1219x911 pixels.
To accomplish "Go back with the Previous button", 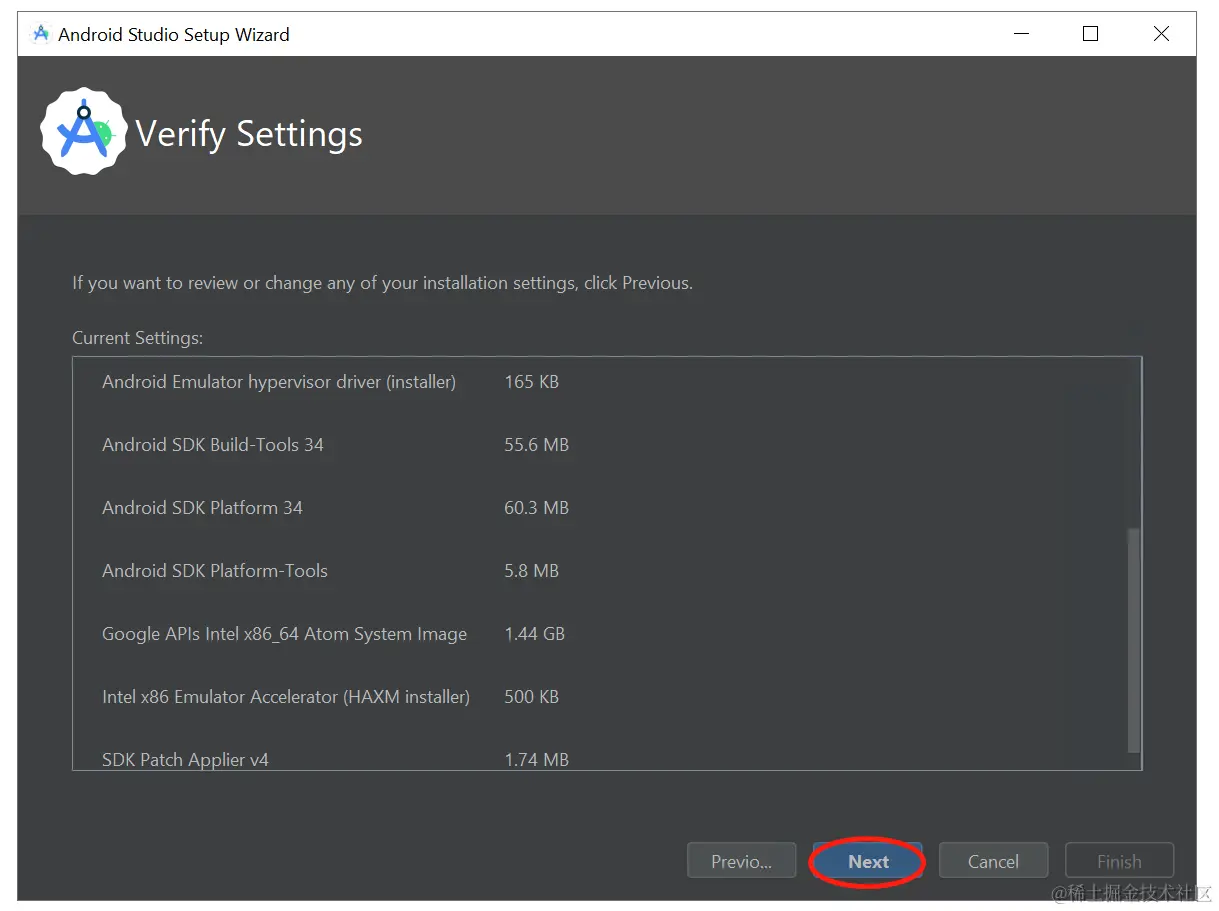I will point(741,861).
